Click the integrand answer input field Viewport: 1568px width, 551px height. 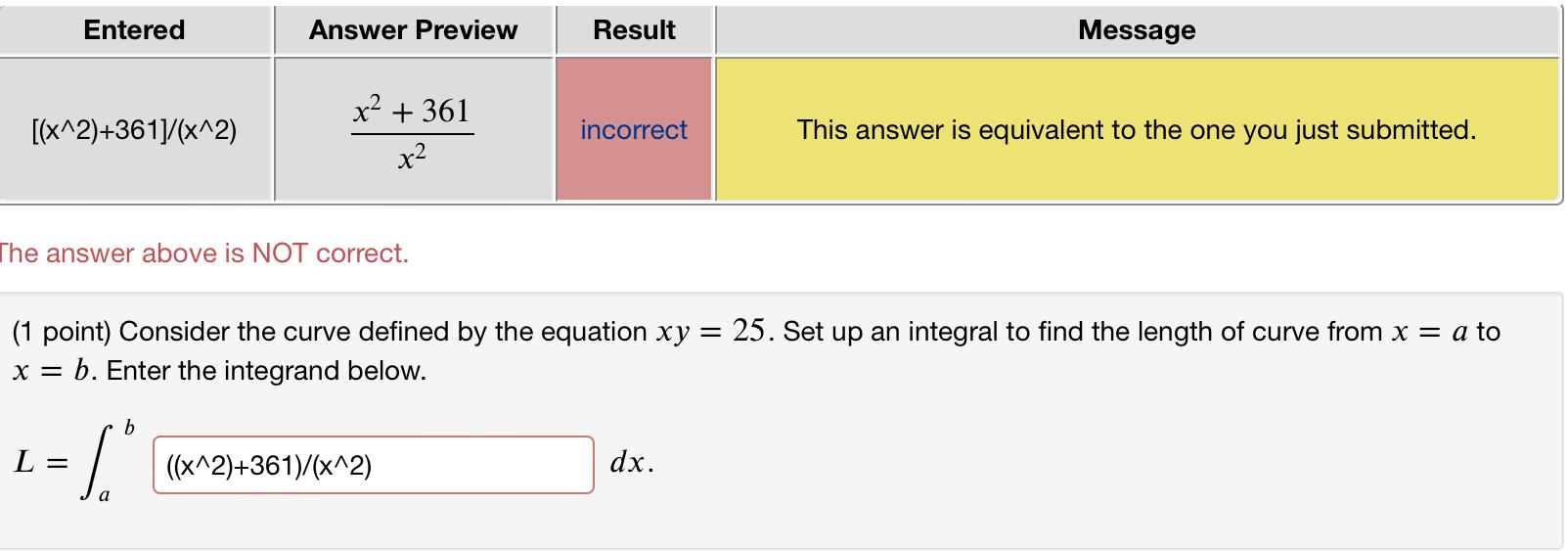(373, 465)
